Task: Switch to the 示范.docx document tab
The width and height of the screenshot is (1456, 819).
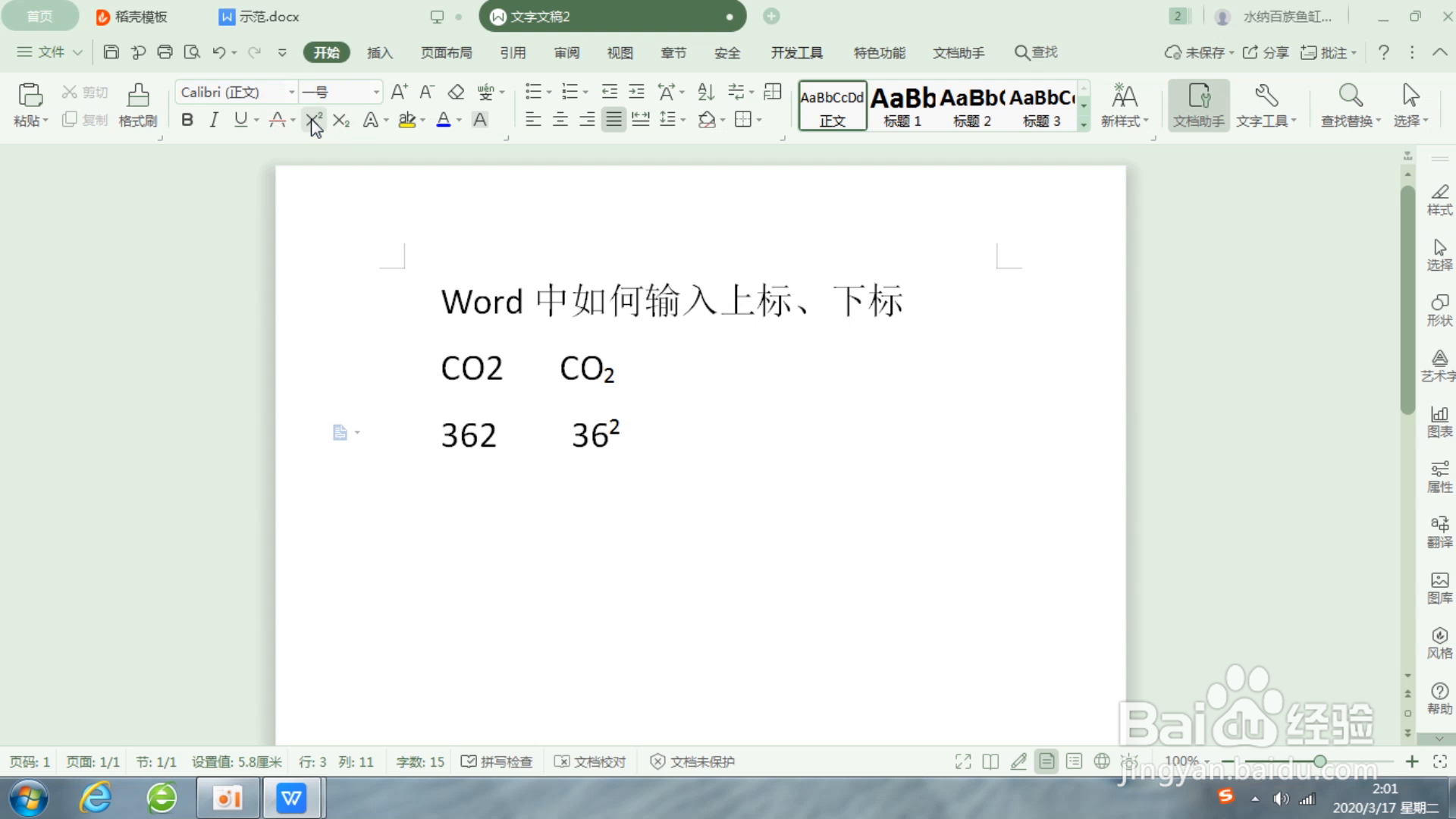Action: coord(267,16)
